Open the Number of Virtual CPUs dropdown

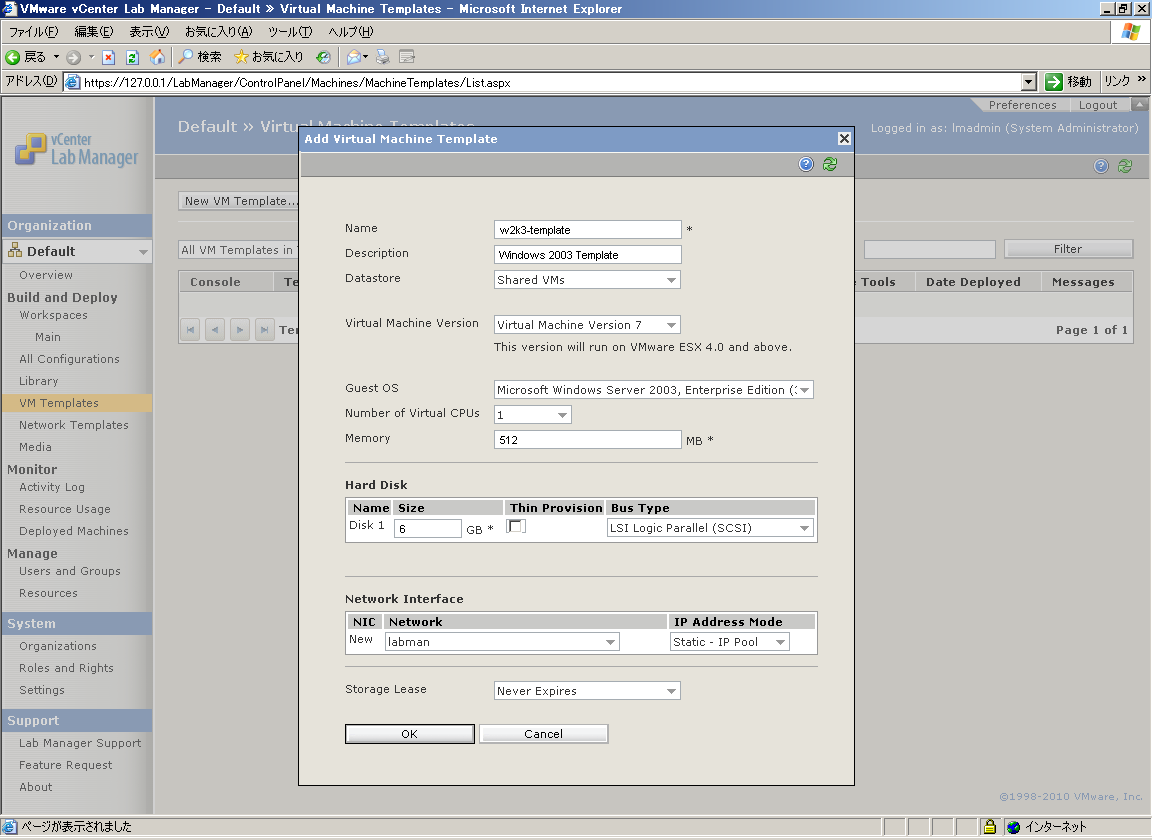click(533, 414)
